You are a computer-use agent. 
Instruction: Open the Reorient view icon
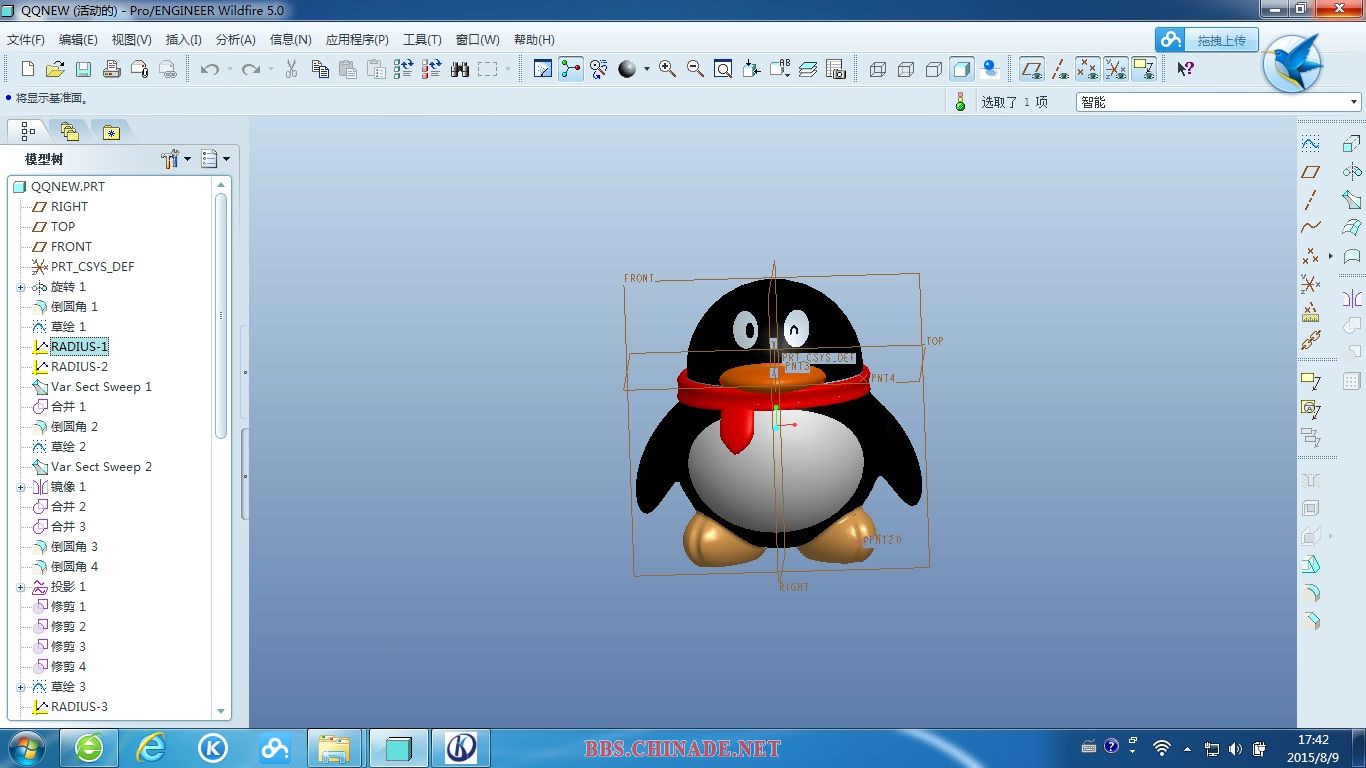click(x=752, y=69)
